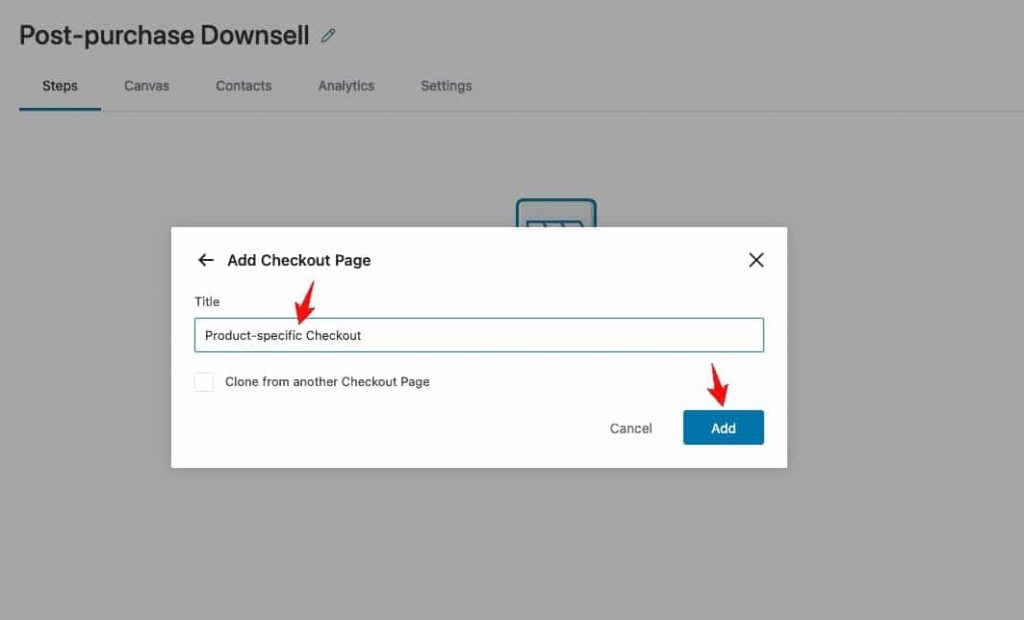
Task: Go to the Settings tab
Action: (446, 86)
